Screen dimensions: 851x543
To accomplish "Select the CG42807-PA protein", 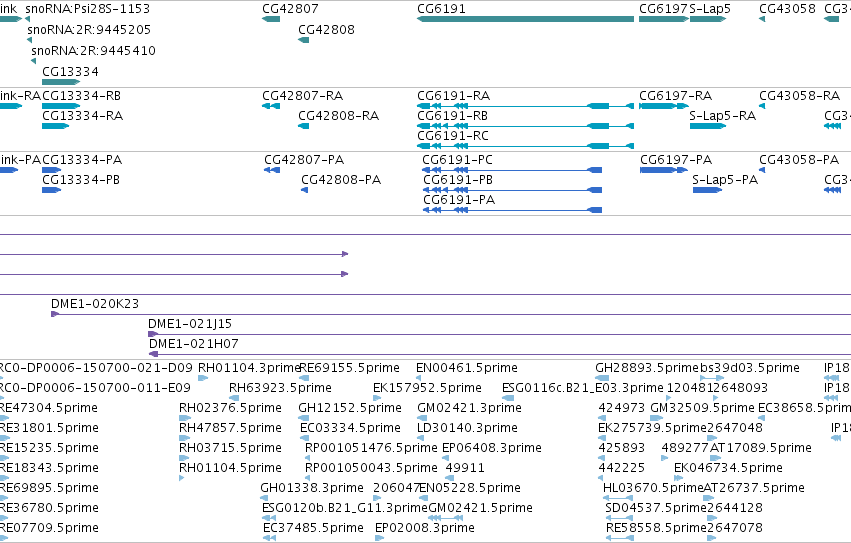I will pyautogui.click(x=272, y=170).
